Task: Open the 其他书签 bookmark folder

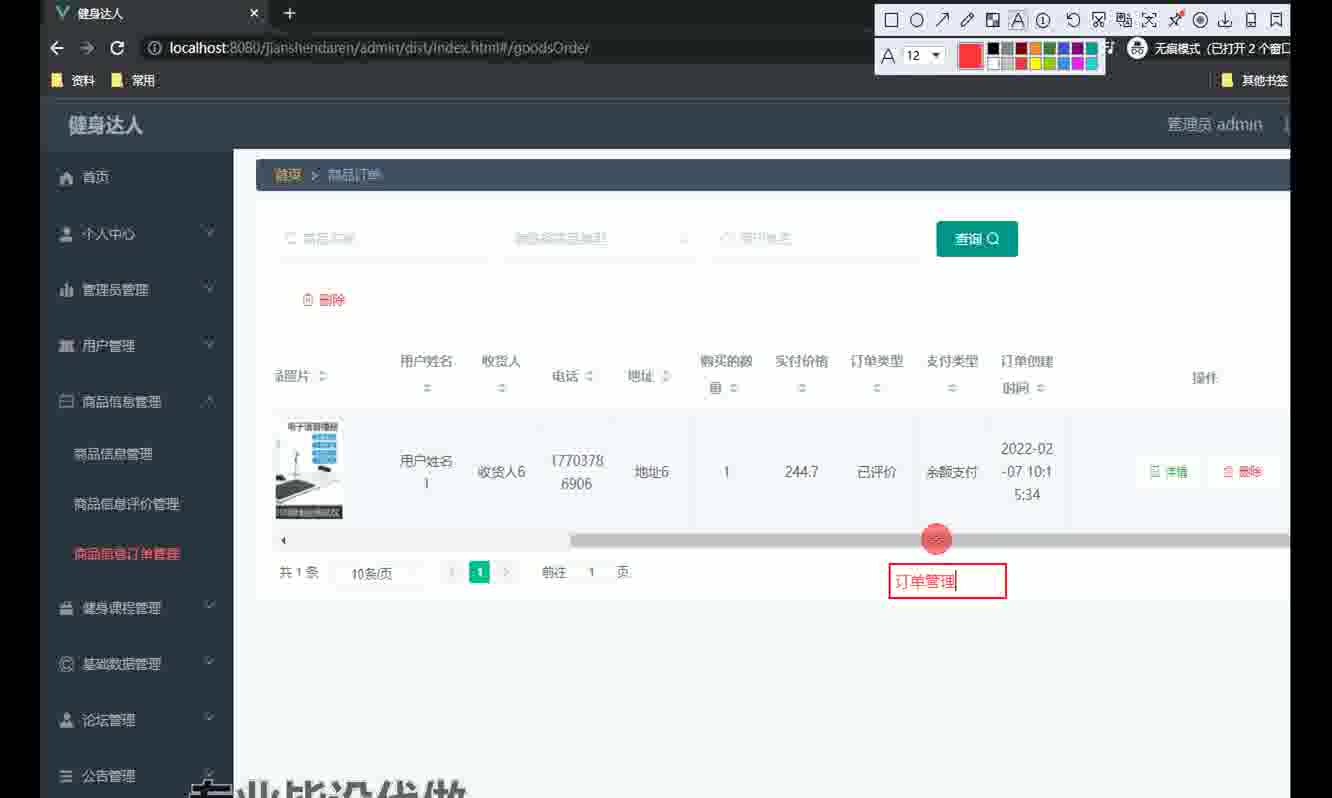Action: click(1255, 80)
